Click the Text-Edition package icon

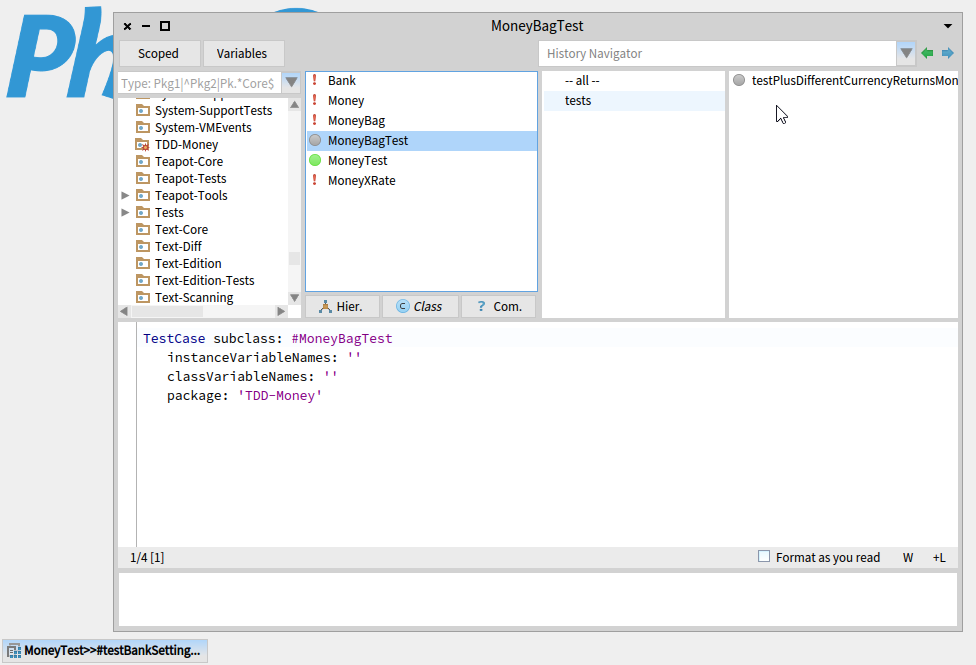pos(143,263)
